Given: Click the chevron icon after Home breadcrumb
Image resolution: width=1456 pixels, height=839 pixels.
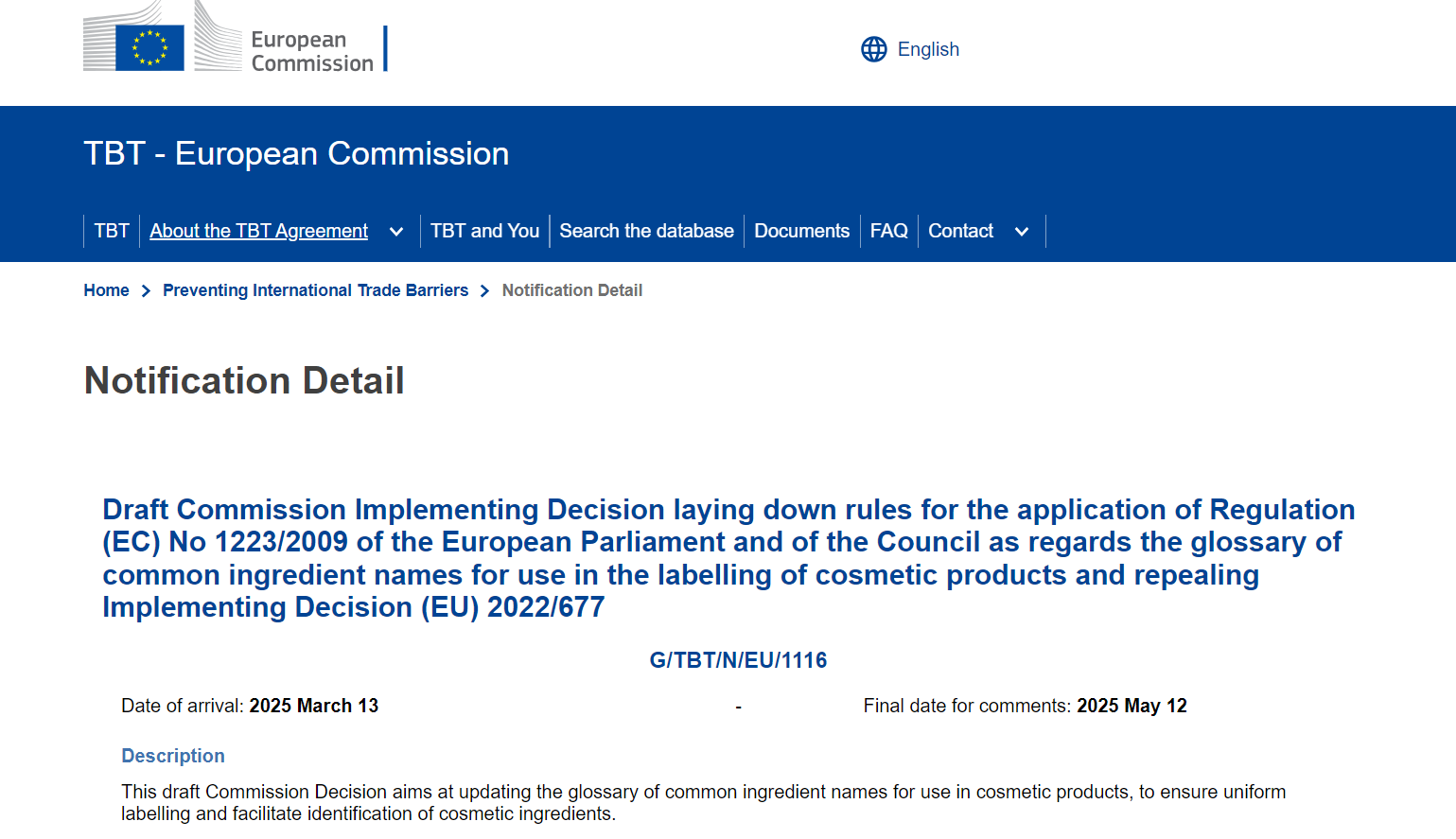Looking at the screenshot, I should (146, 291).
